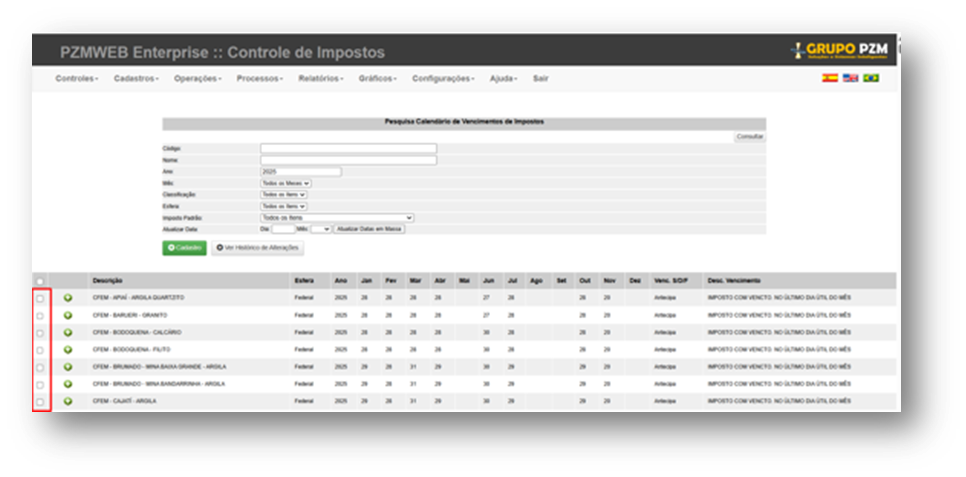Screen dimensions: 966x477
Task: Tick the checkbox for BODOQUENA - FILITO row
Action: click(x=40, y=350)
